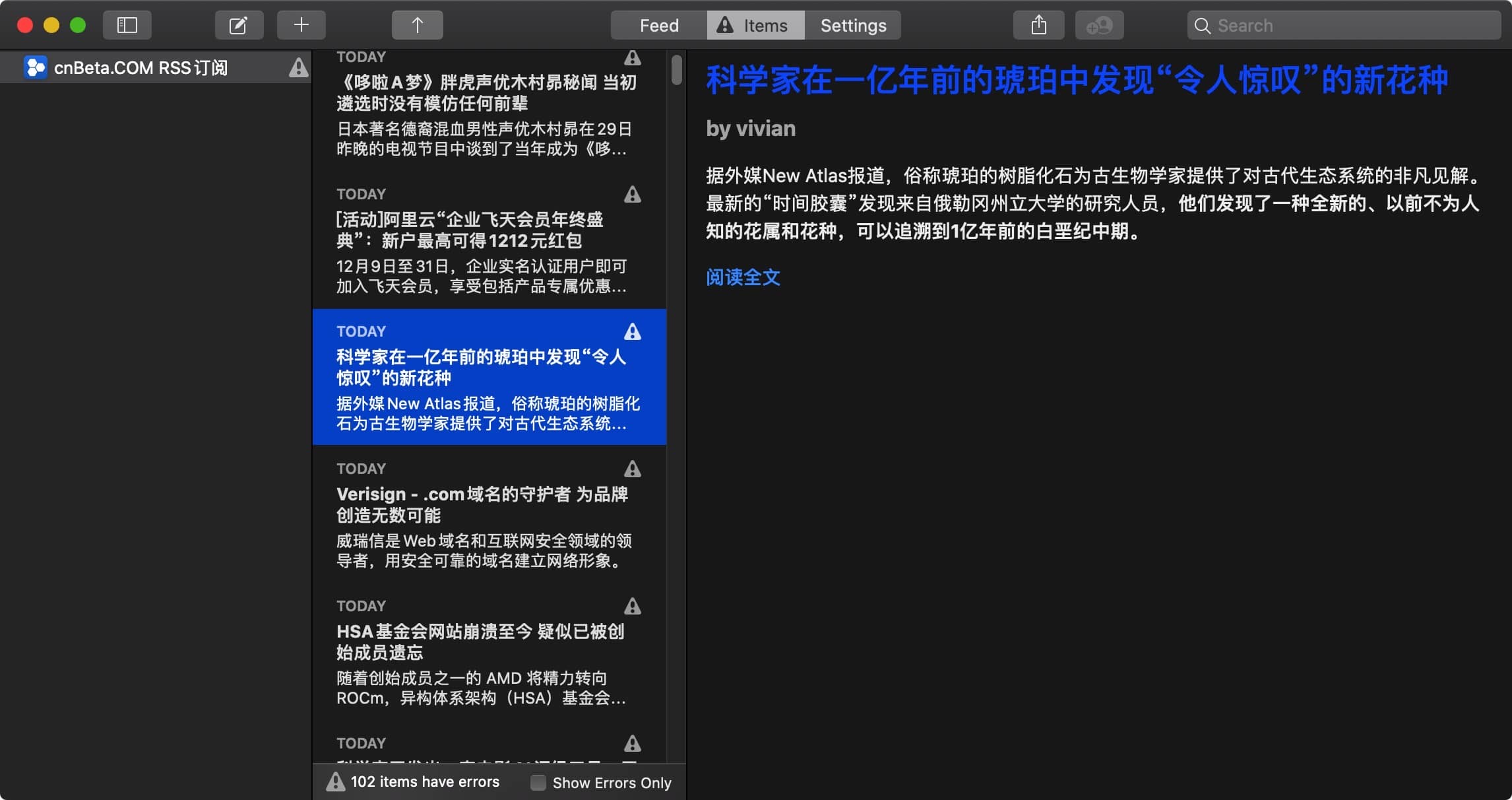Image resolution: width=1512 pixels, height=800 pixels.
Task: Switch to the Items tab
Action: tap(756, 25)
